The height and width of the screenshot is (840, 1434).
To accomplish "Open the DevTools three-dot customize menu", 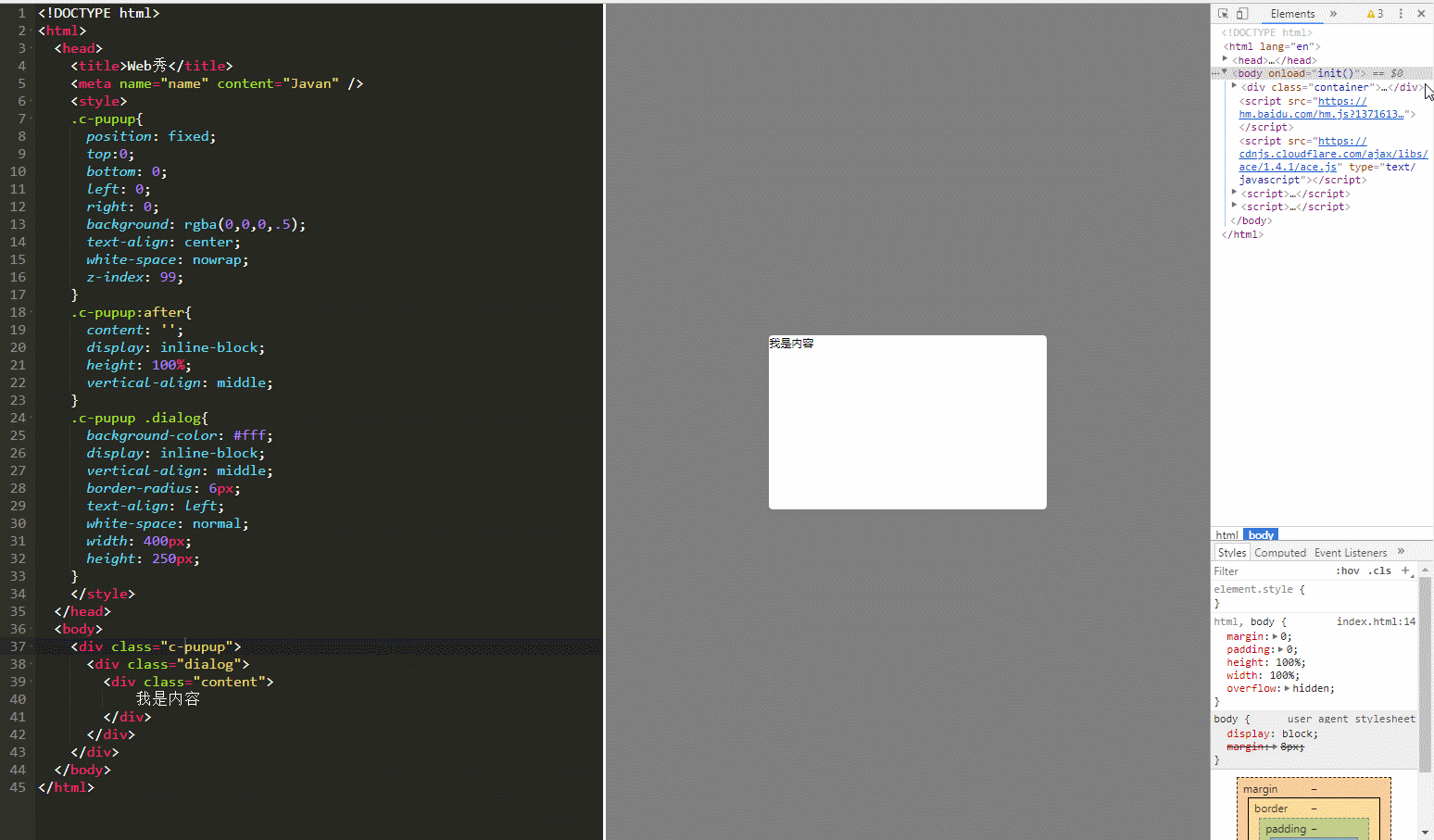I will (1401, 14).
